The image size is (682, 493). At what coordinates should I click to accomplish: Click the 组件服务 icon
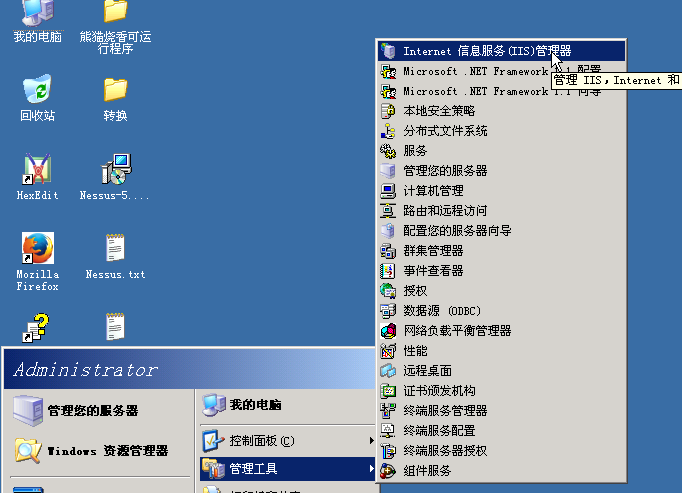[x=388, y=471]
